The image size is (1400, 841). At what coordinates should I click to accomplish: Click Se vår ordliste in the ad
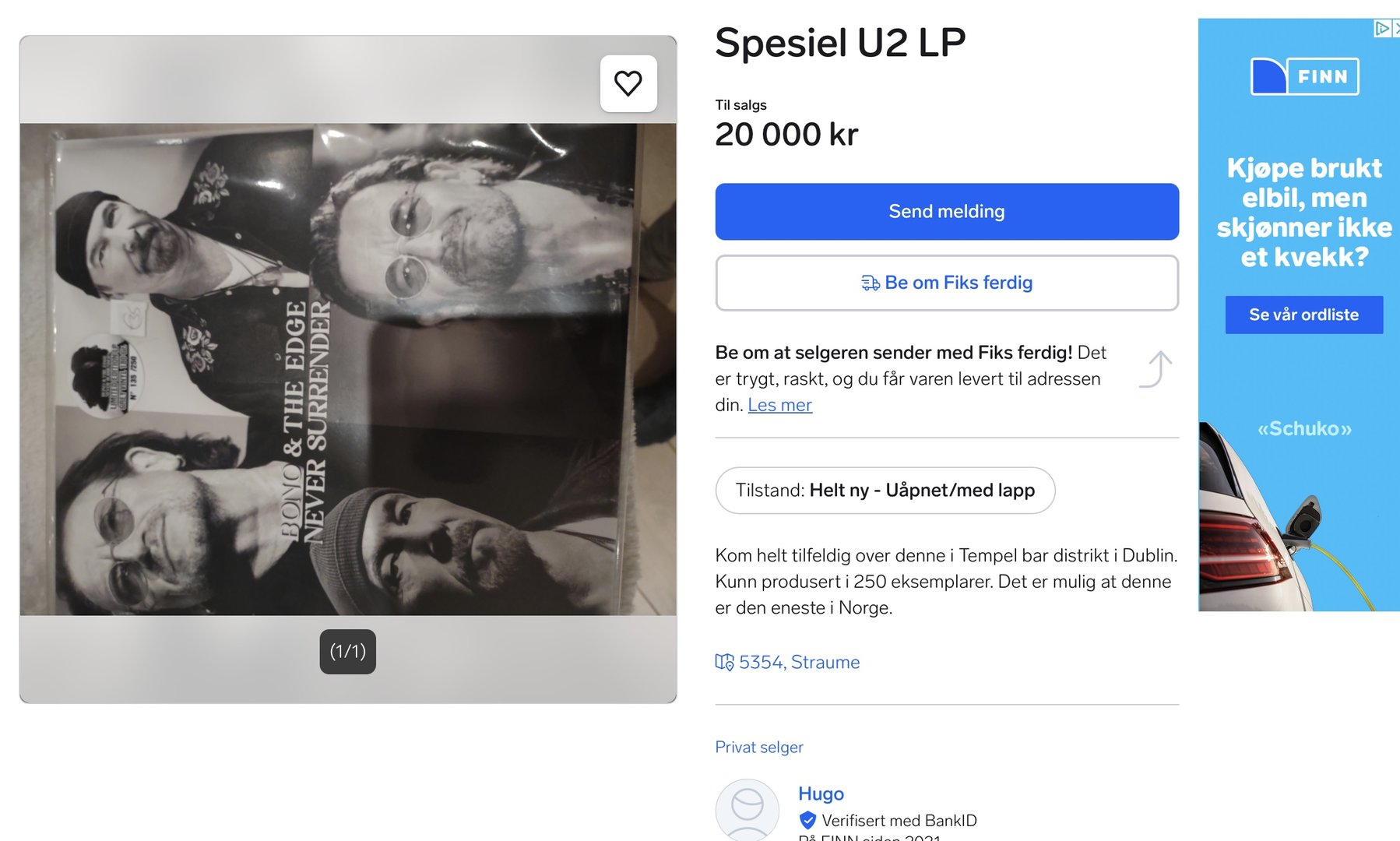[x=1304, y=315]
